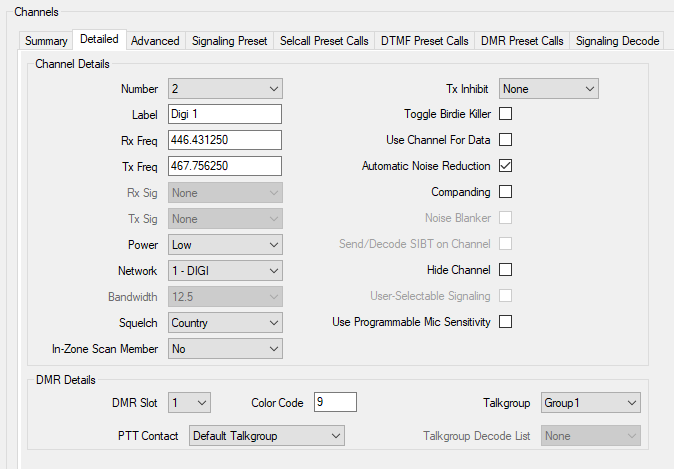
Task: Toggle the Birdie Killer checkbox
Action: (x=506, y=114)
